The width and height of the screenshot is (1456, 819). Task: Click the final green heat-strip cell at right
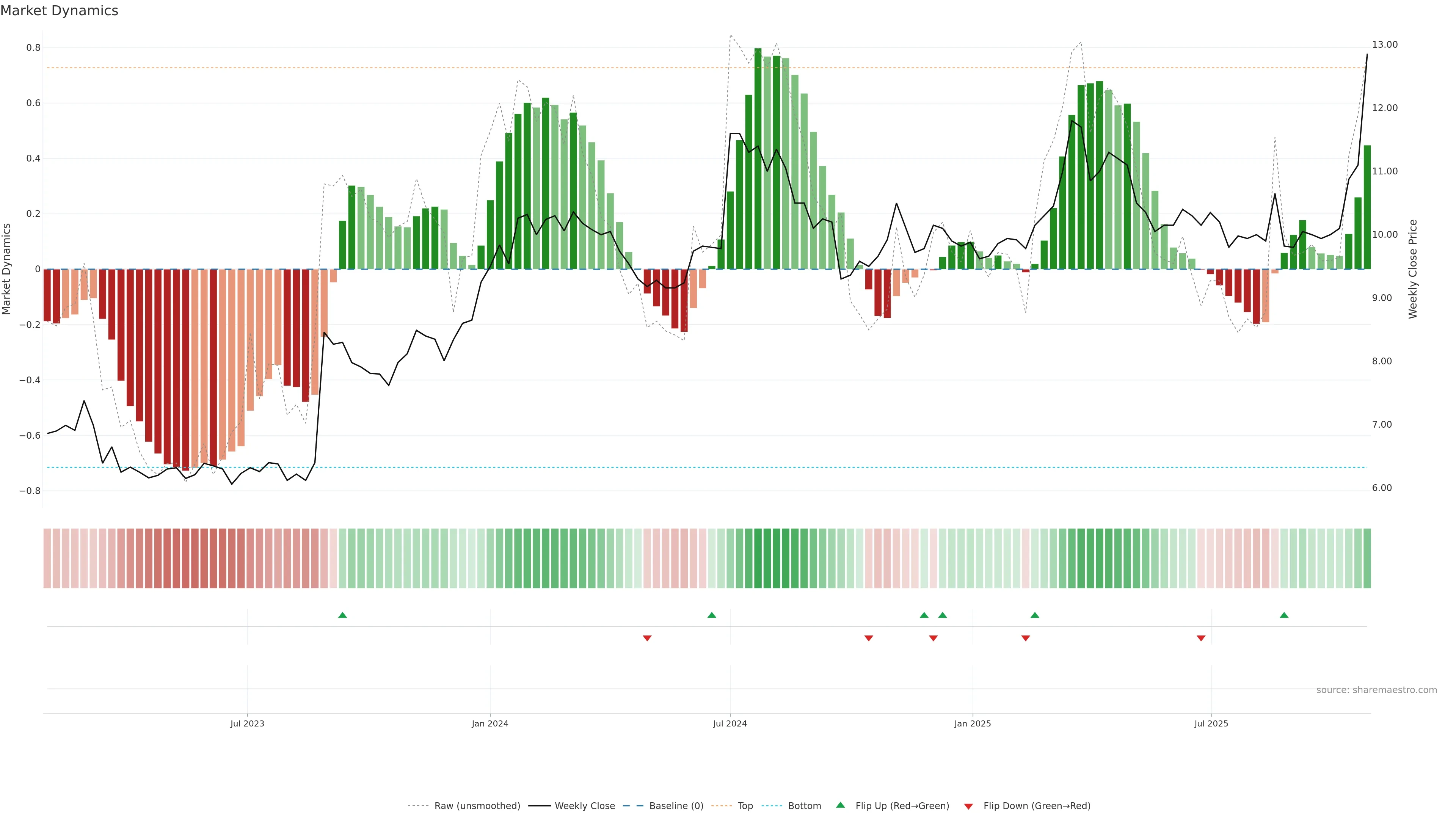[1367, 558]
